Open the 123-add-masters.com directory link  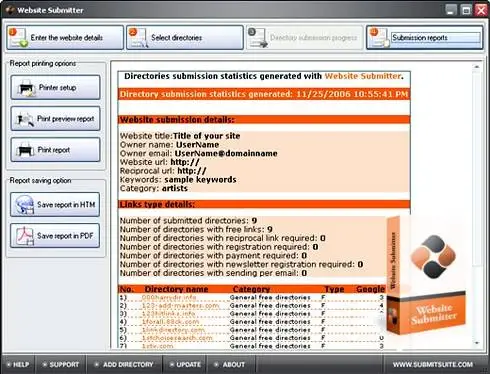click(180, 305)
